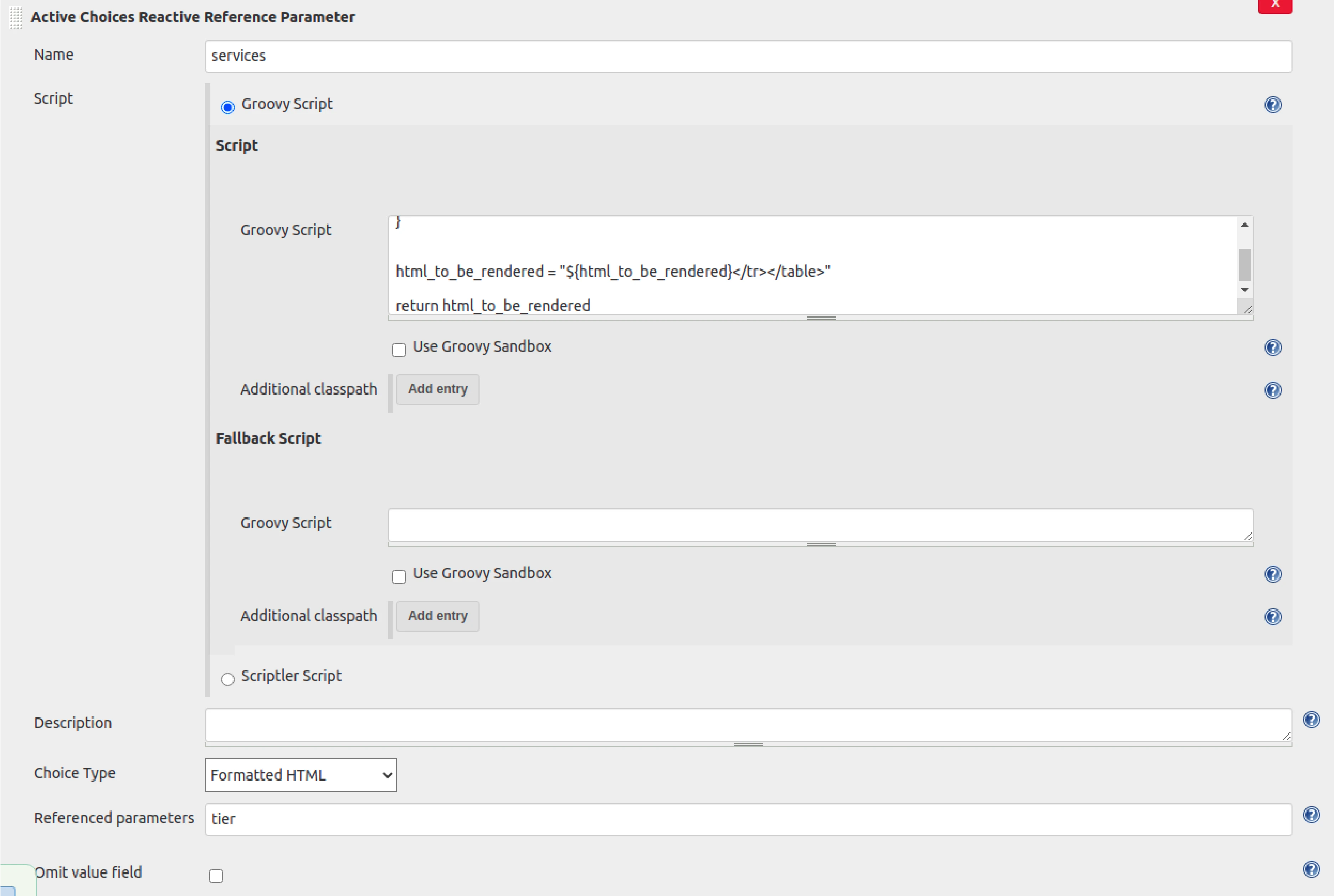Click the script textarea scrollbar down arrow
This screenshot has width=1334, height=896.
pos(1244,290)
